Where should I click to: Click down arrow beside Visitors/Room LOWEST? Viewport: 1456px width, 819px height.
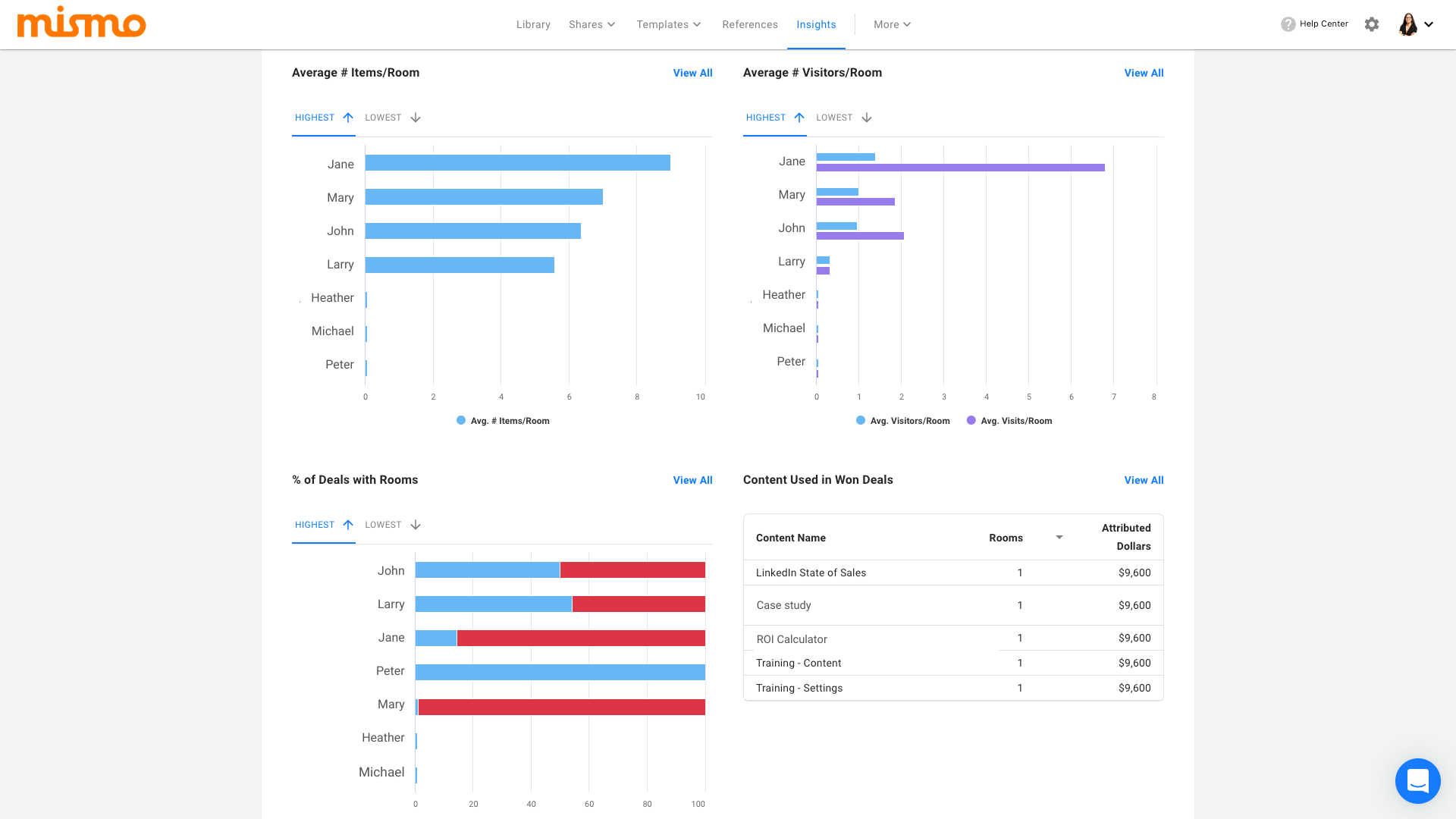click(x=867, y=118)
